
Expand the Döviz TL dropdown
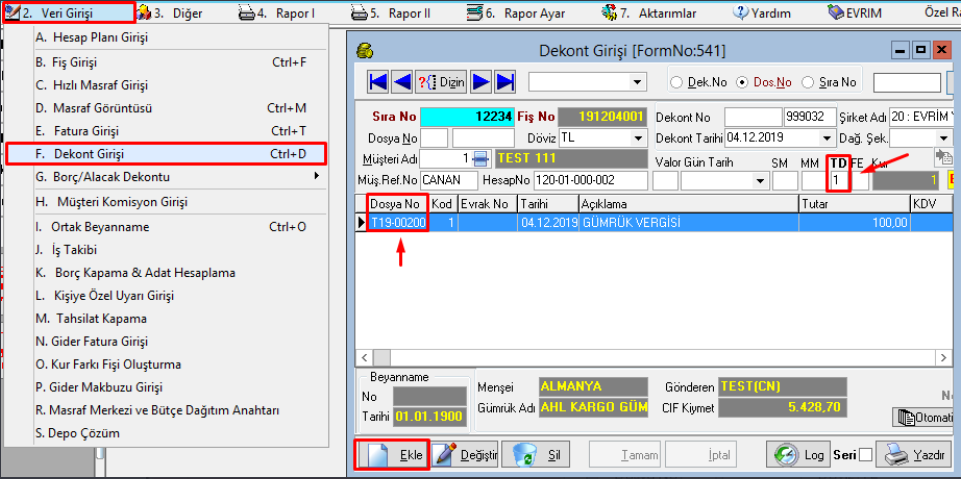(637, 138)
